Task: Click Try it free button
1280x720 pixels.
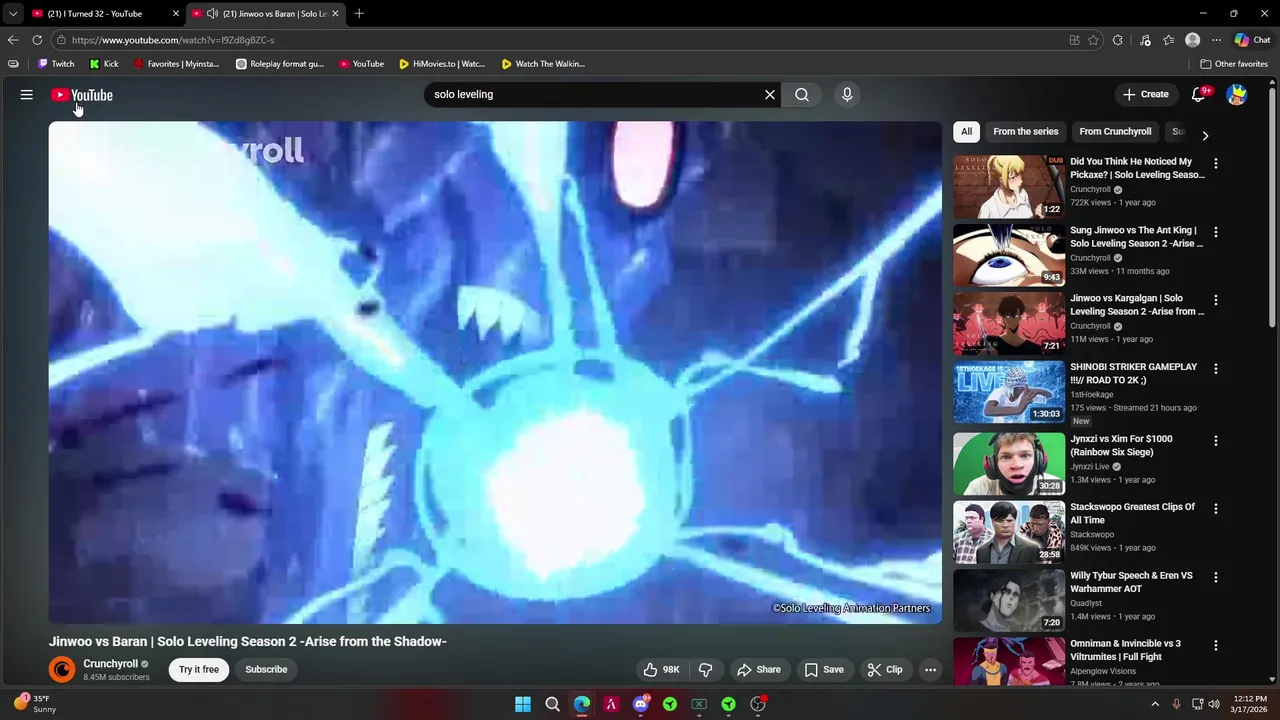Action: (x=199, y=669)
